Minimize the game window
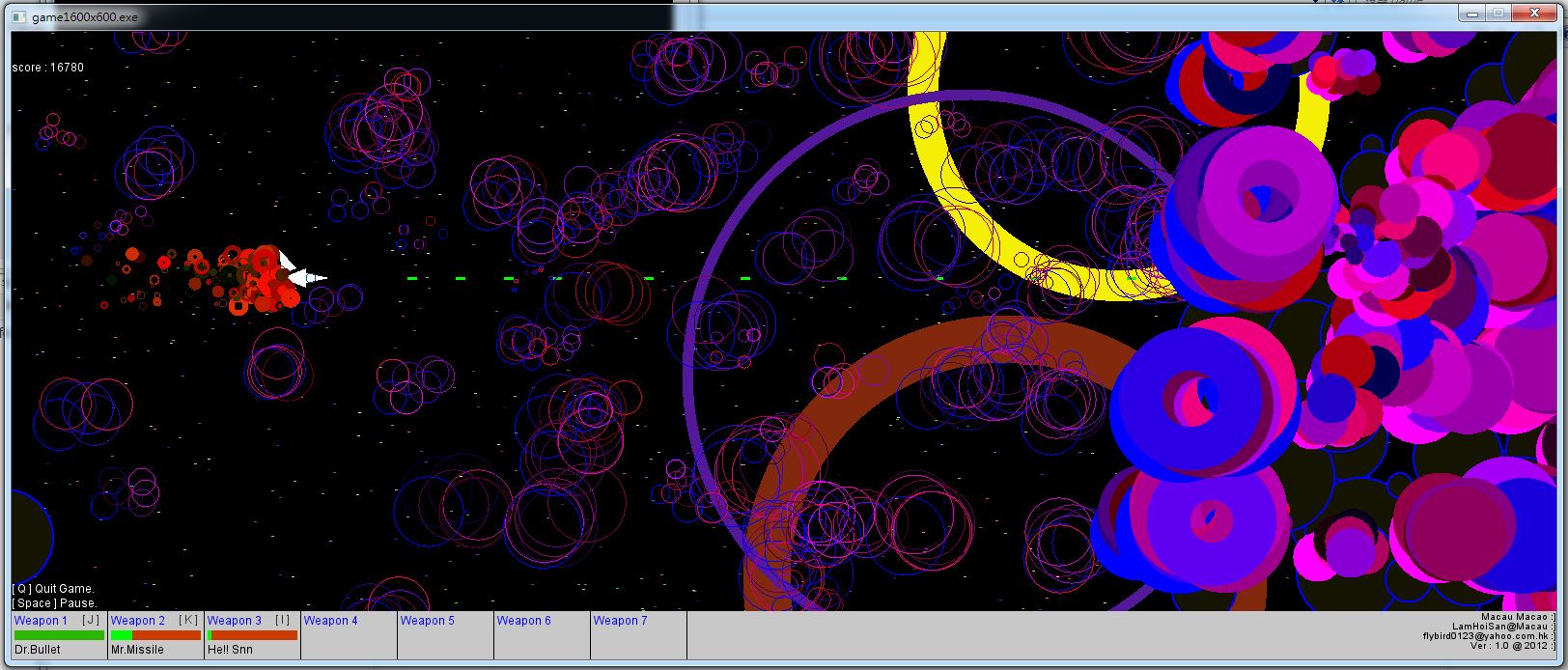This screenshot has width=1568, height=670. click(1472, 13)
